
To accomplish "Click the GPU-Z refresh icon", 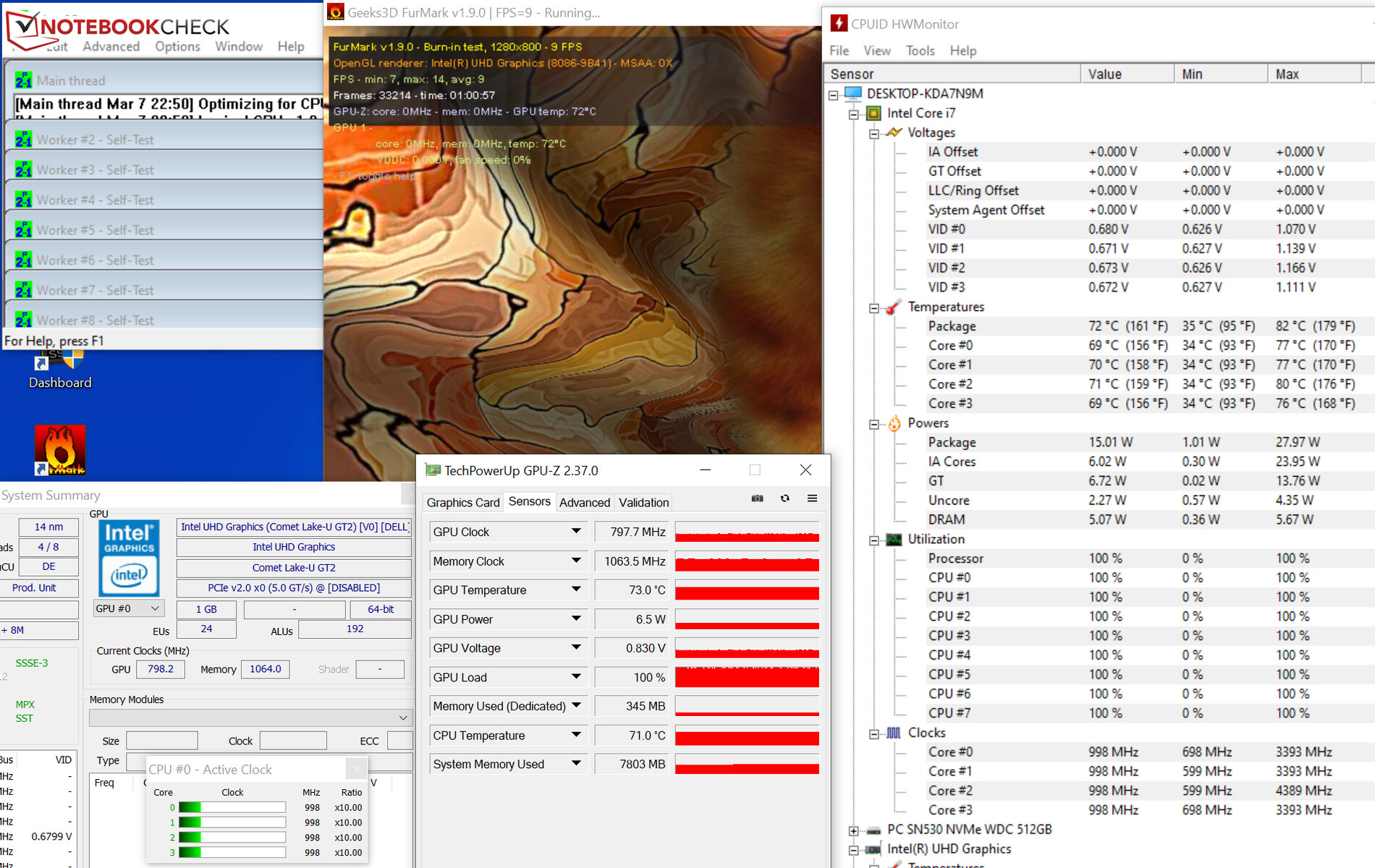I will tap(785, 498).
